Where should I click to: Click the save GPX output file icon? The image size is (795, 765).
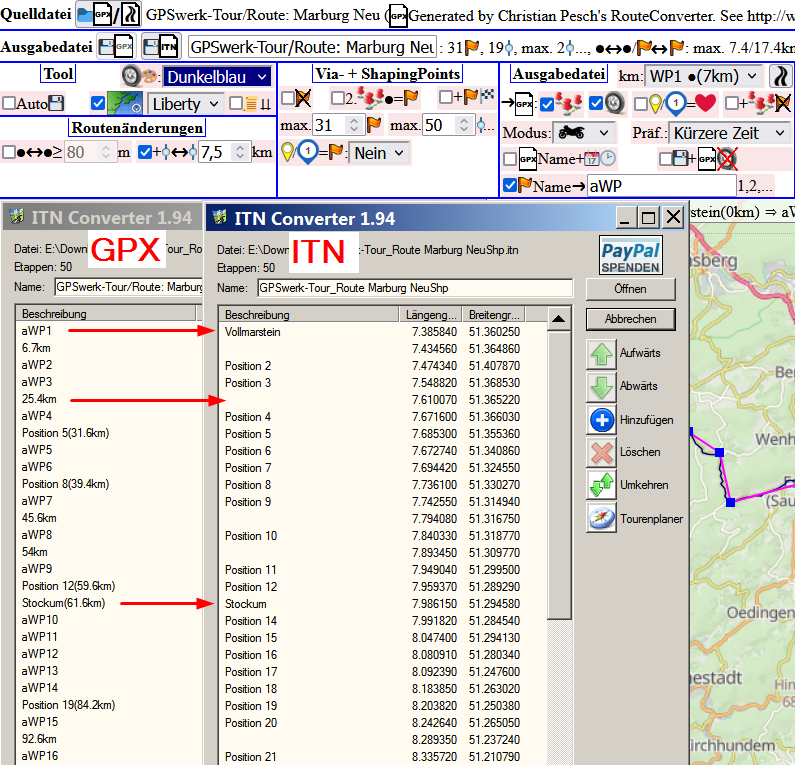pos(116,47)
